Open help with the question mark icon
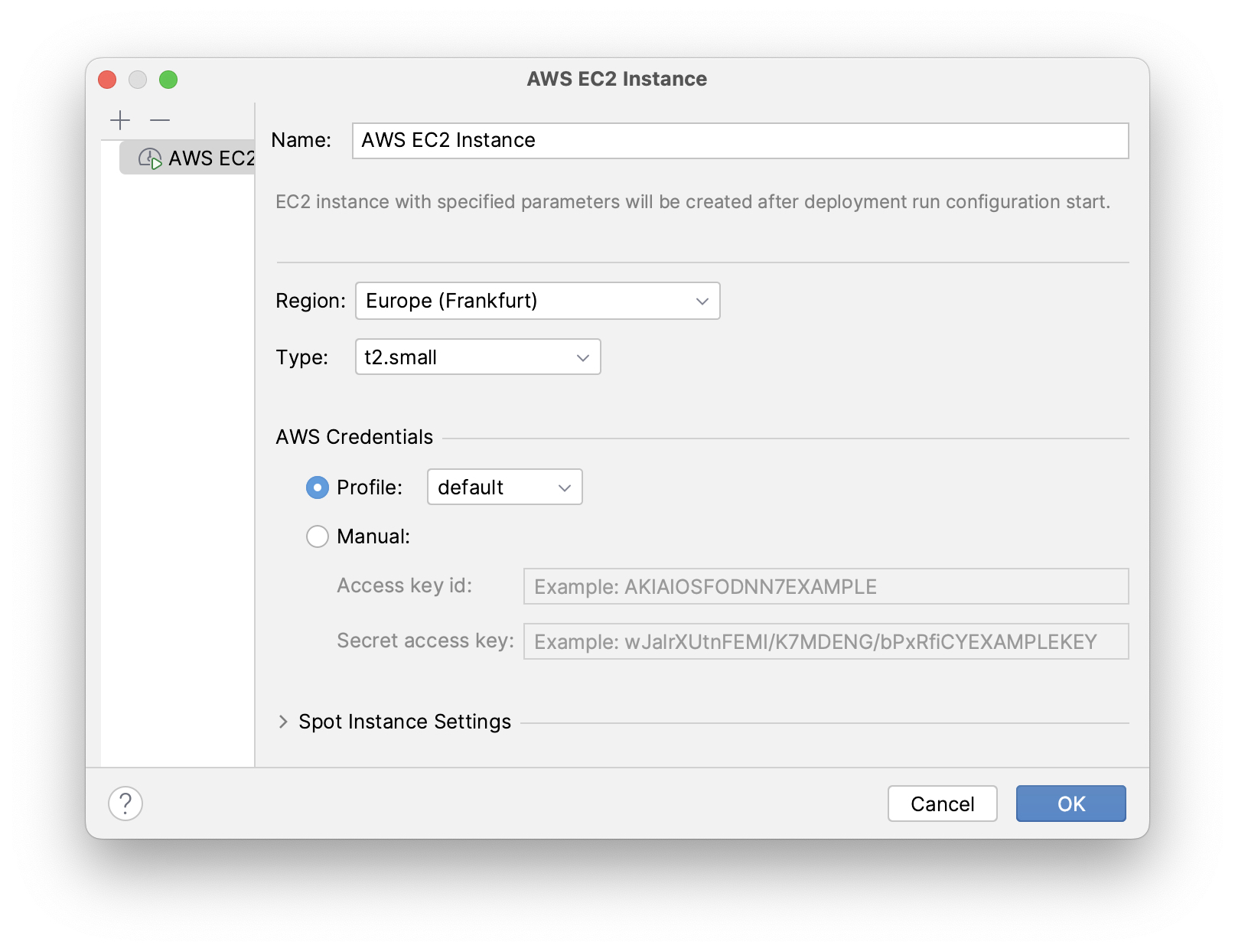The width and height of the screenshot is (1235, 952). coord(125,804)
